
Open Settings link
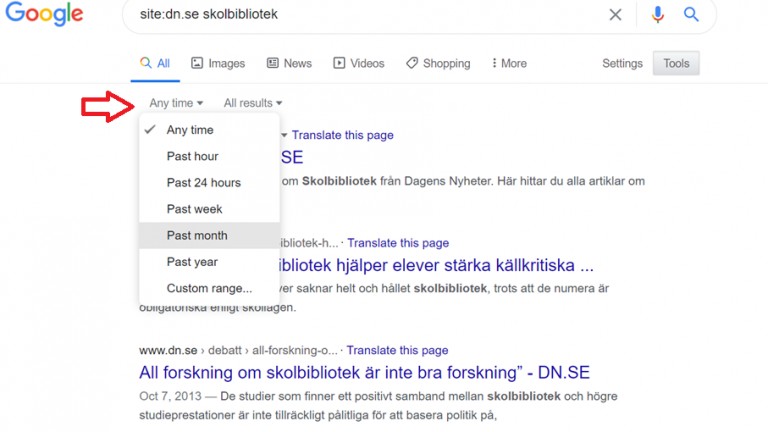622,64
